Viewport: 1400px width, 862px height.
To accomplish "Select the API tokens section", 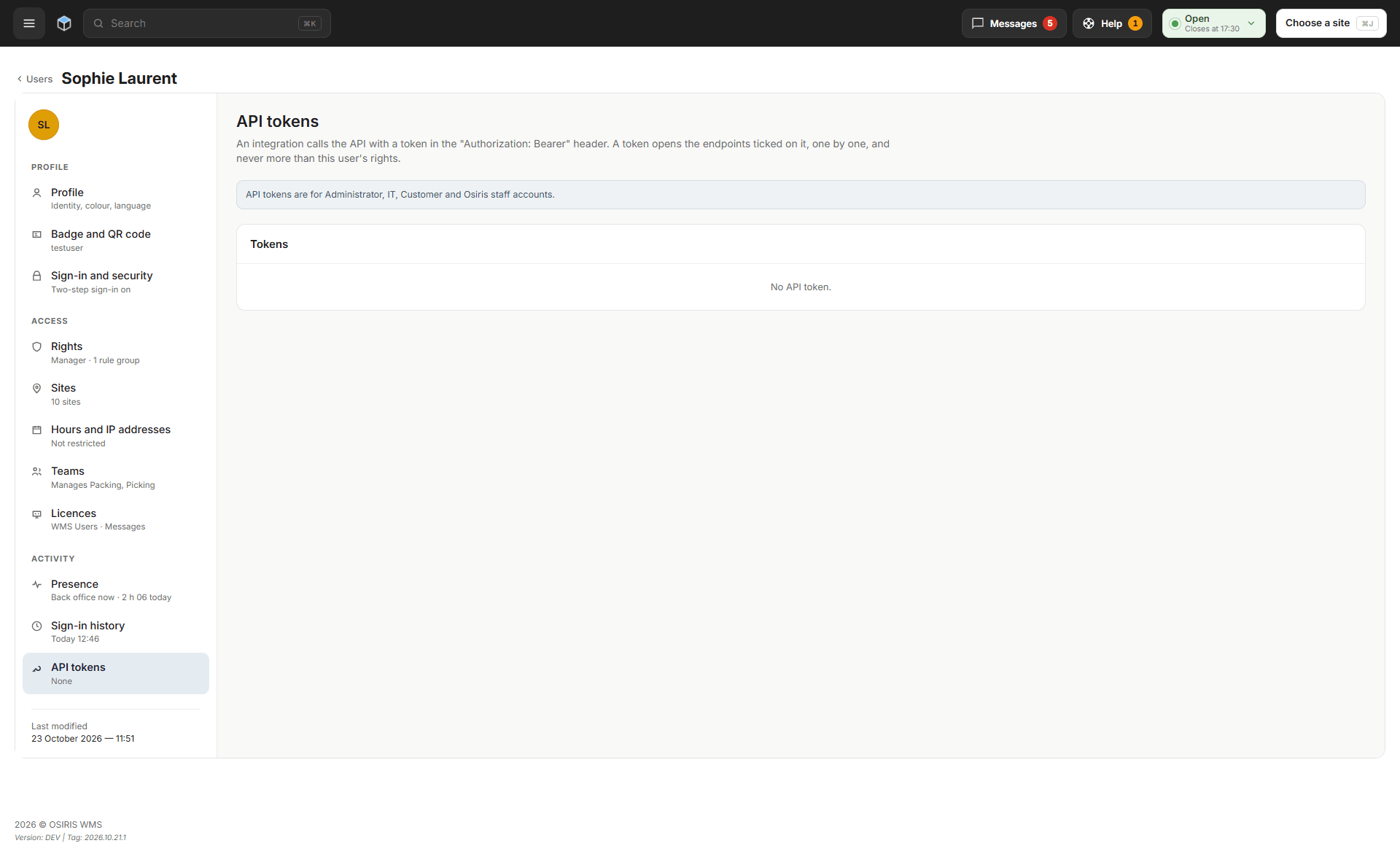I will pos(116,673).
